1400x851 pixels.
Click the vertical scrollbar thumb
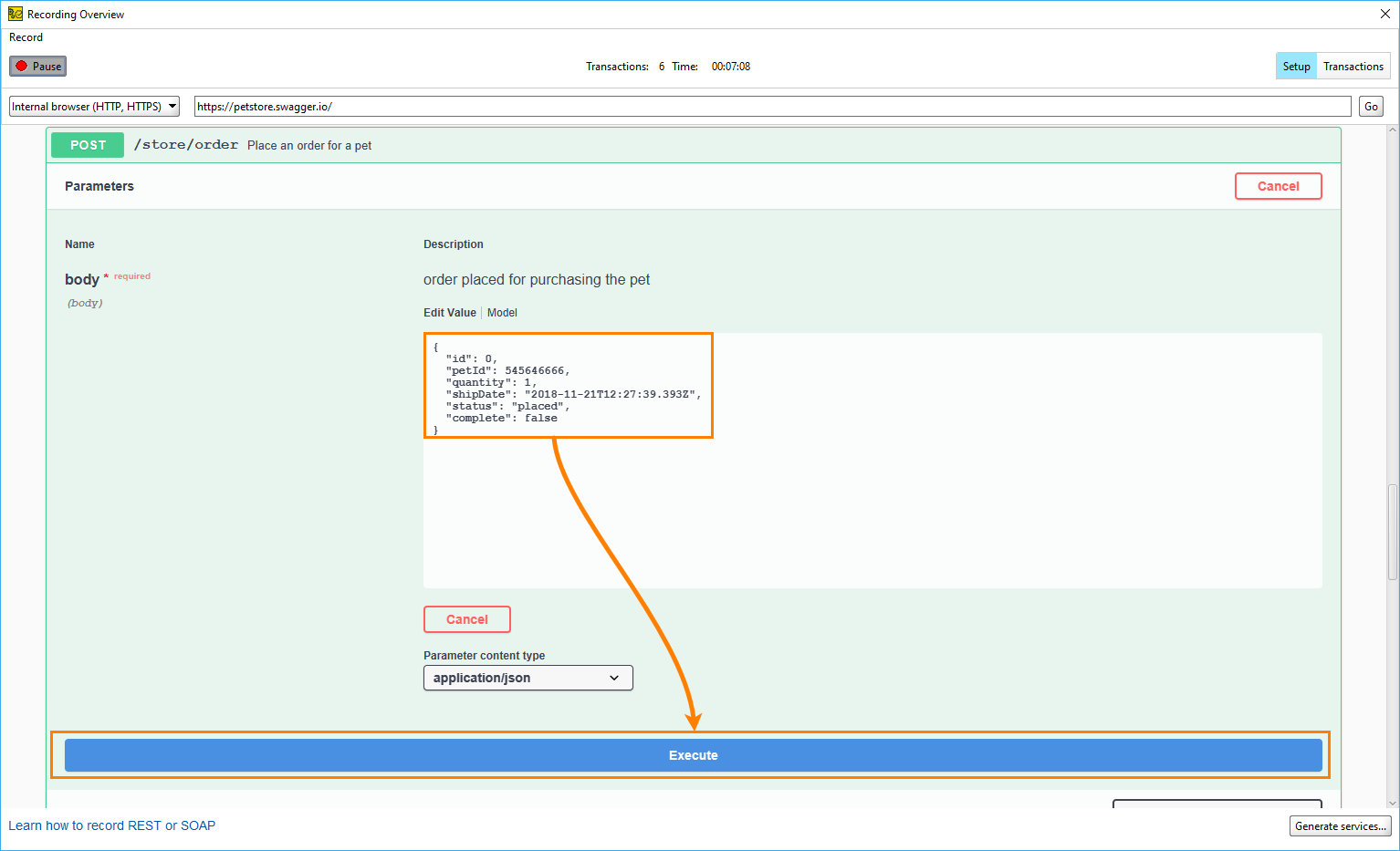tap(1392, 532)
